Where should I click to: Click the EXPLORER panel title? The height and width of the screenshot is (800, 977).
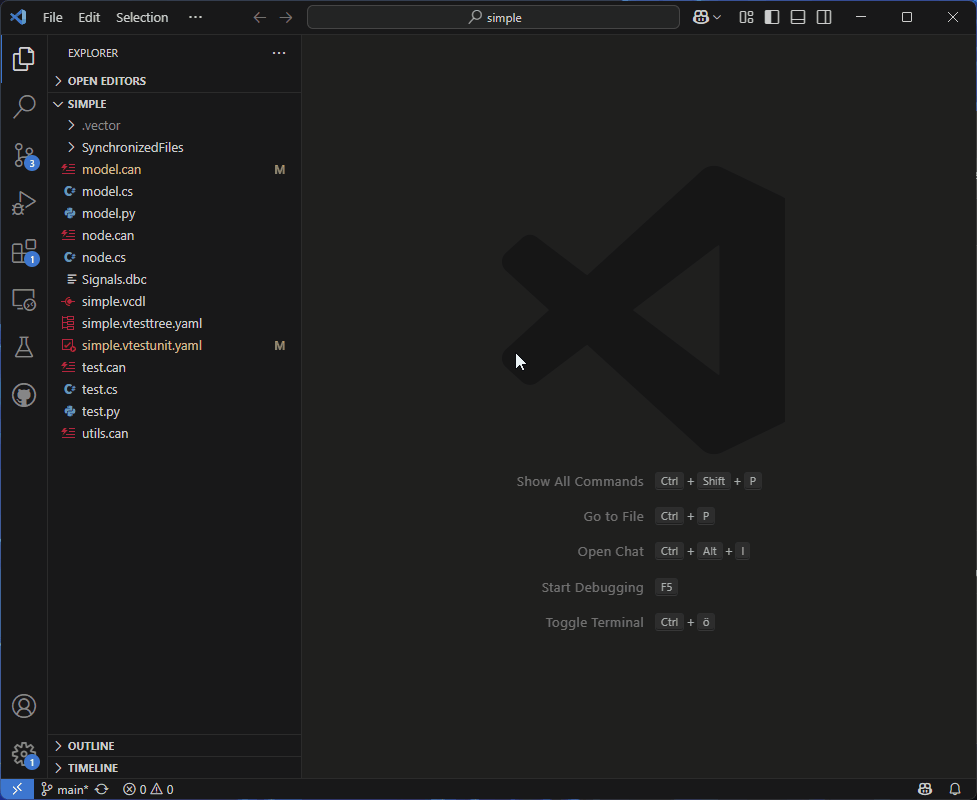click(93, 53)
